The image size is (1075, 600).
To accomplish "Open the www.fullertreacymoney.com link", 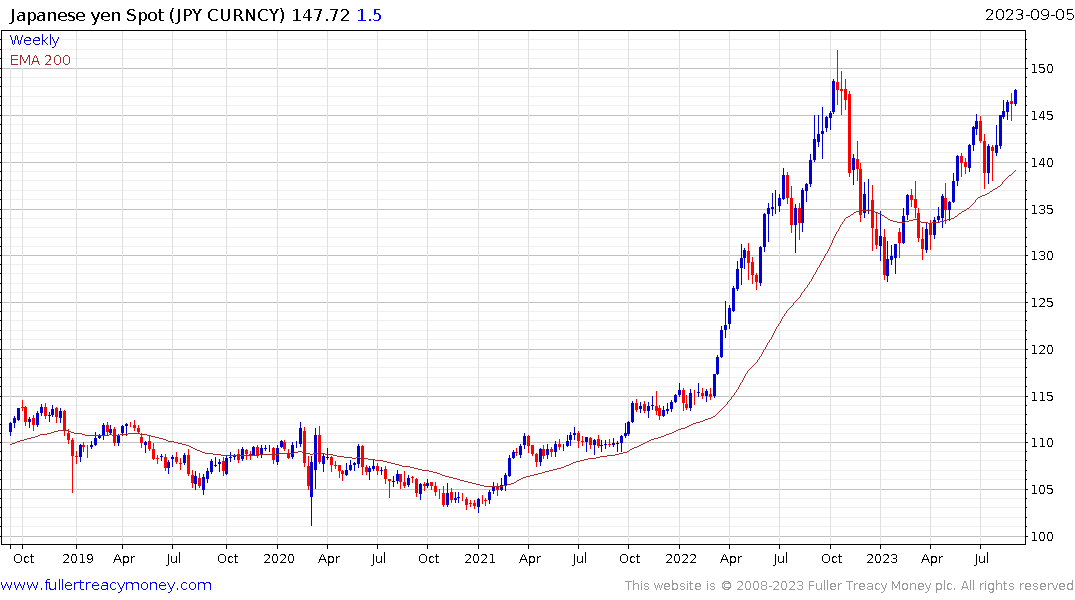I will click(x=106, y=585).
